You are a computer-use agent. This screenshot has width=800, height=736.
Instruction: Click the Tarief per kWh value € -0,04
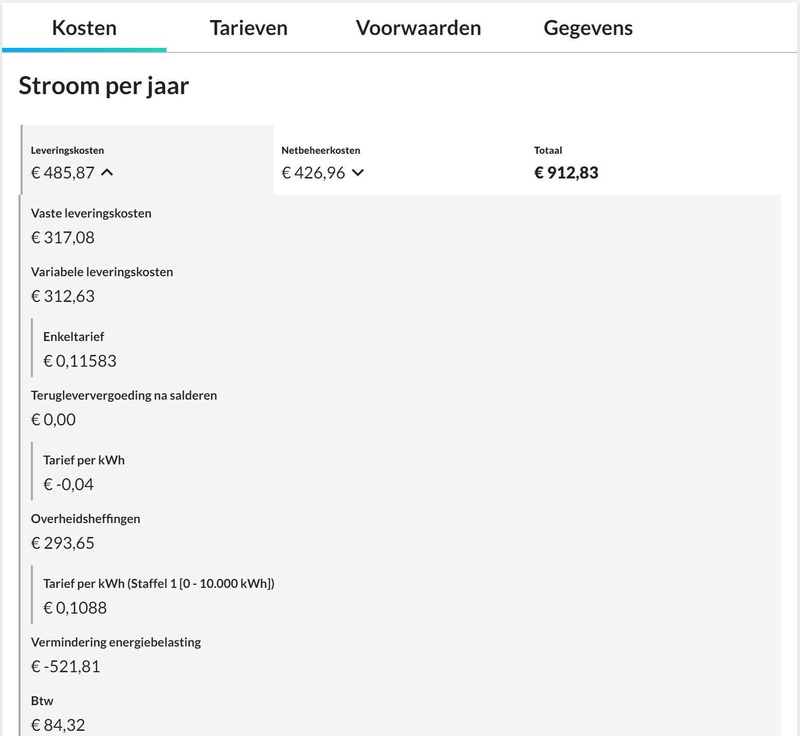coord(69,485)
